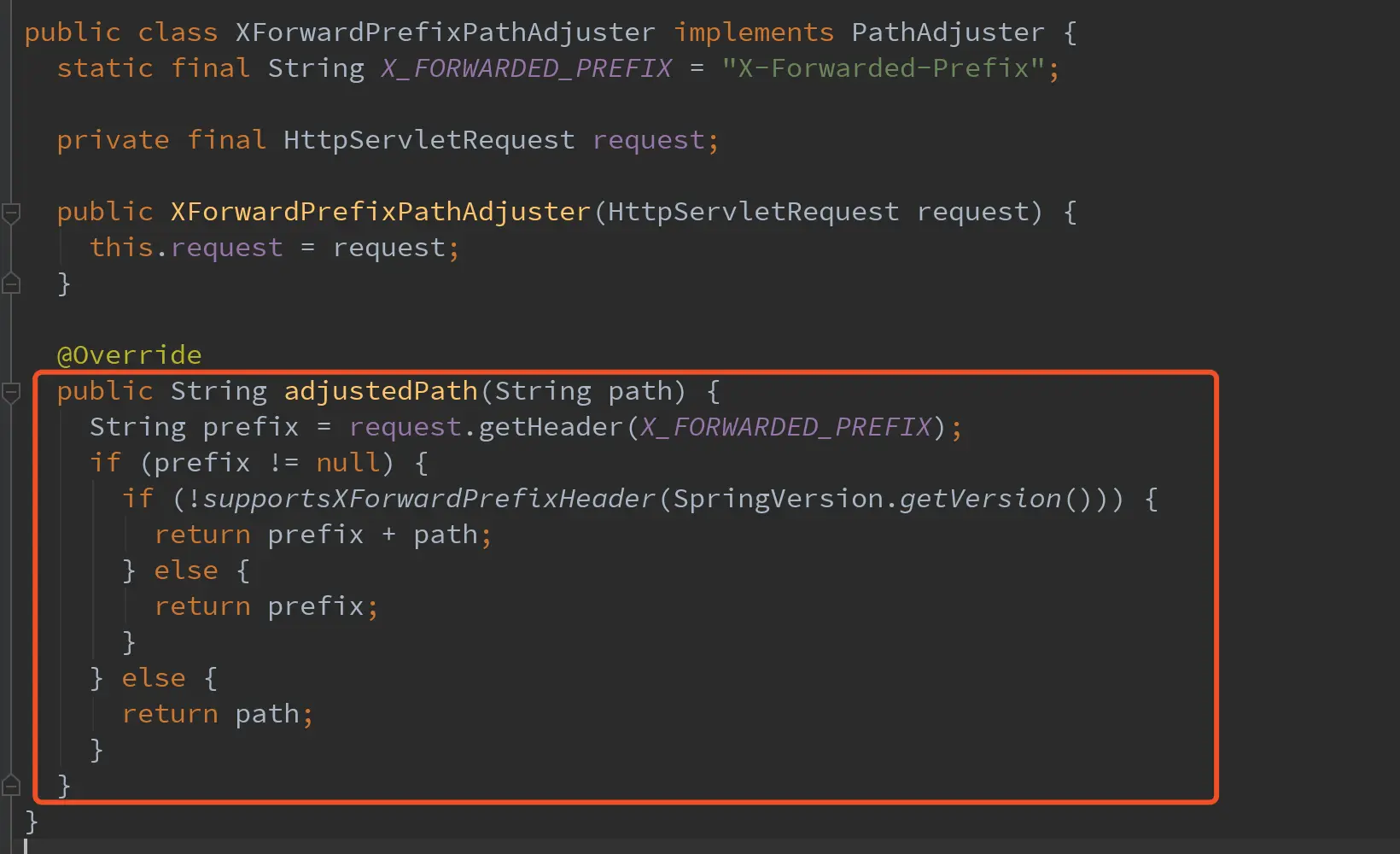Click the supportsXForwardPrefixHeader method call

click(x=429, y=499)
